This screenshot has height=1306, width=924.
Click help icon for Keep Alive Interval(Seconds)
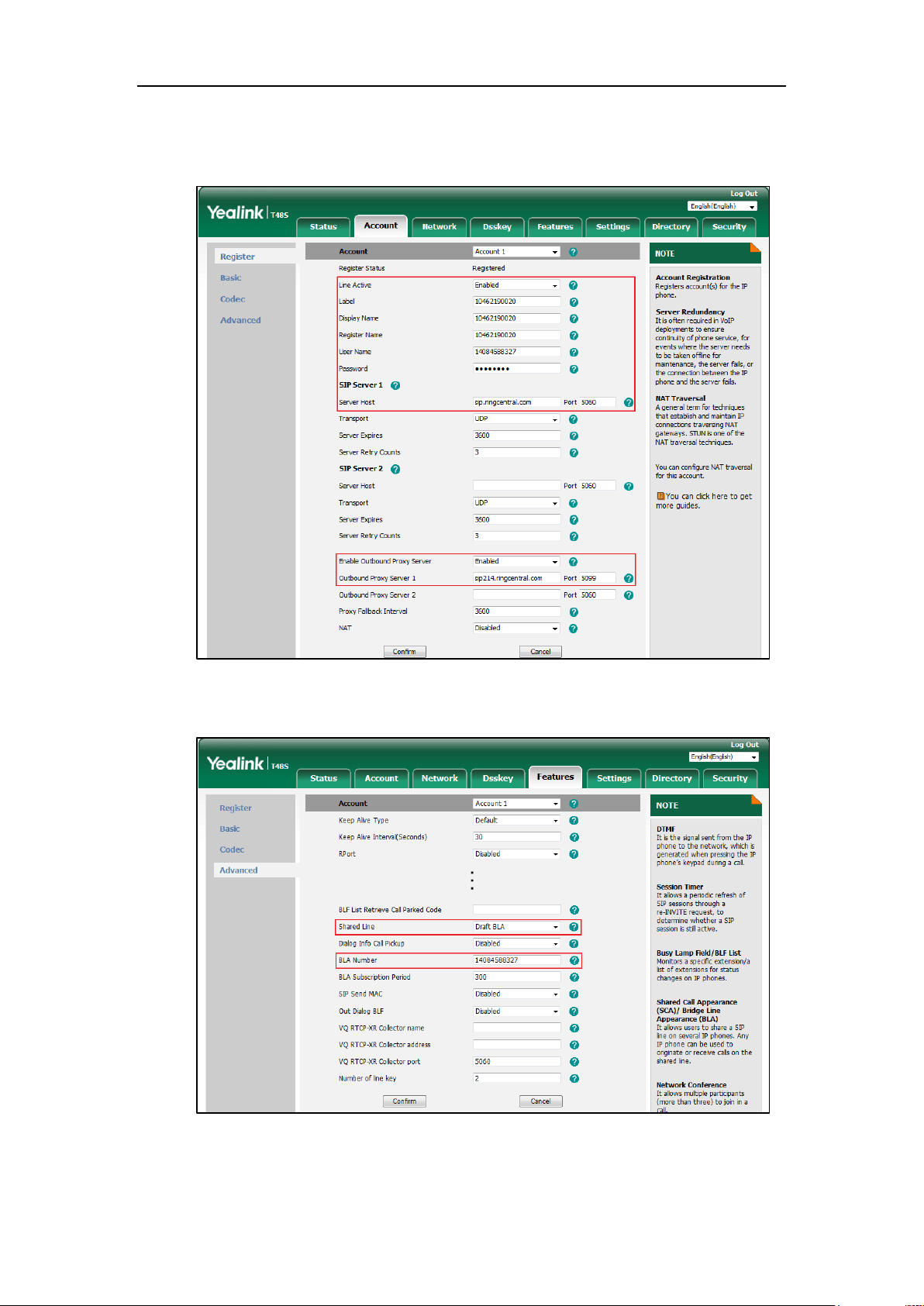pyautogui.click(x=574, y=837)
